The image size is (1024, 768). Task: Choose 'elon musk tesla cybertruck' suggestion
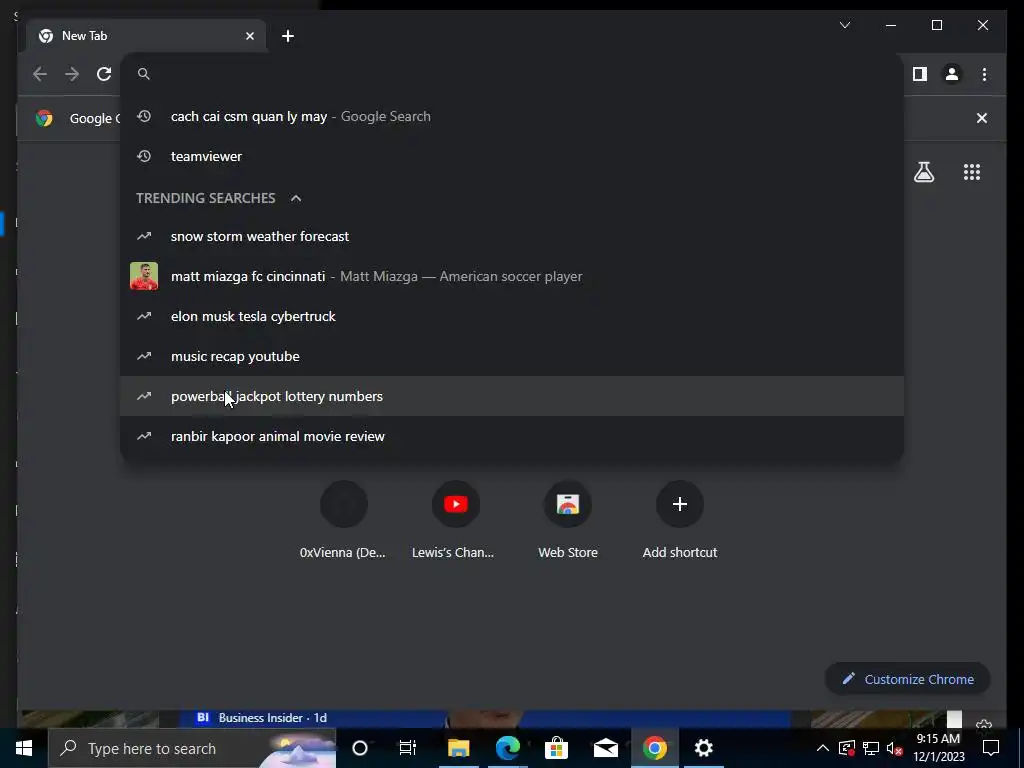click(x=512, y=316)
